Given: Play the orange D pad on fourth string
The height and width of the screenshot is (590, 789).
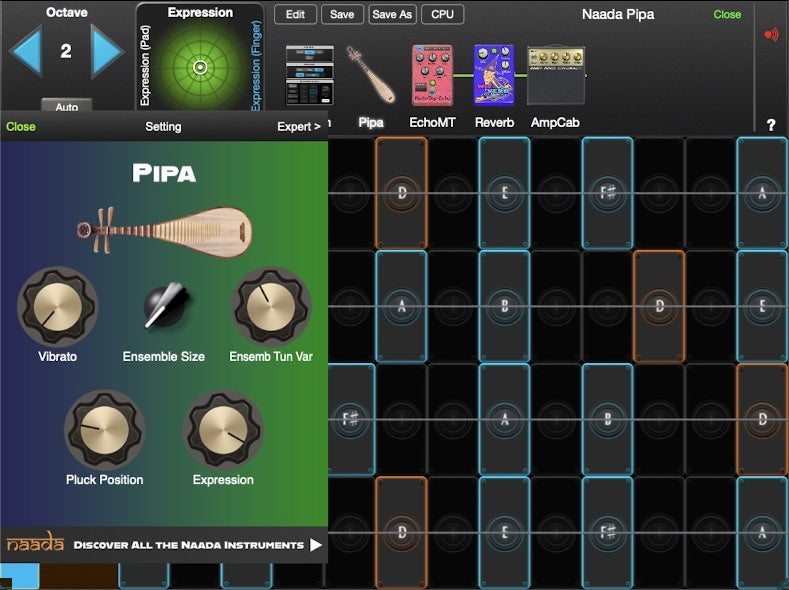Looking at the screenshot, I should click(x=402, y=532).
